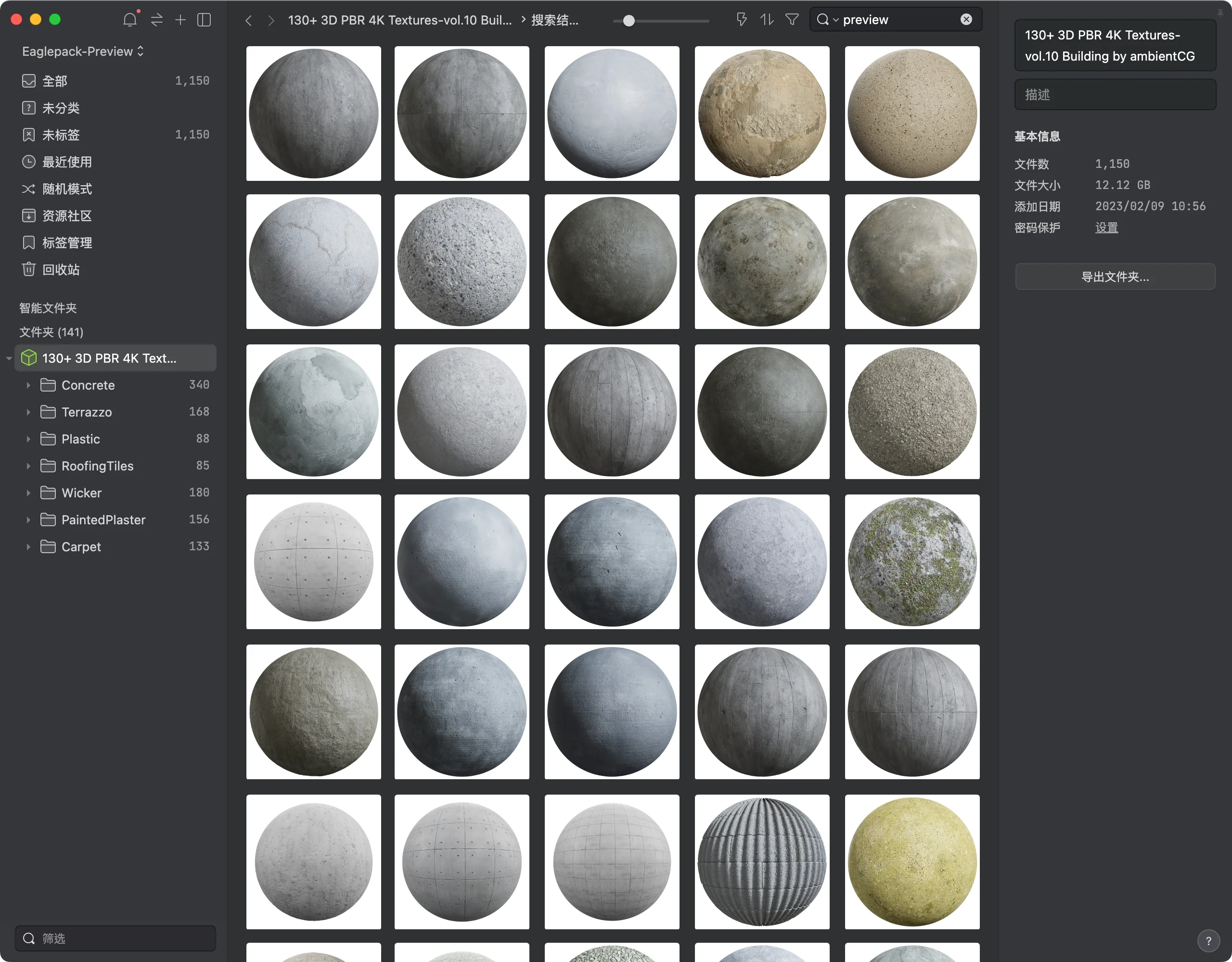The width and height of the screenshot is (1232, 962).
Task: Click the 描述 description field
Action: [1115, 95]
